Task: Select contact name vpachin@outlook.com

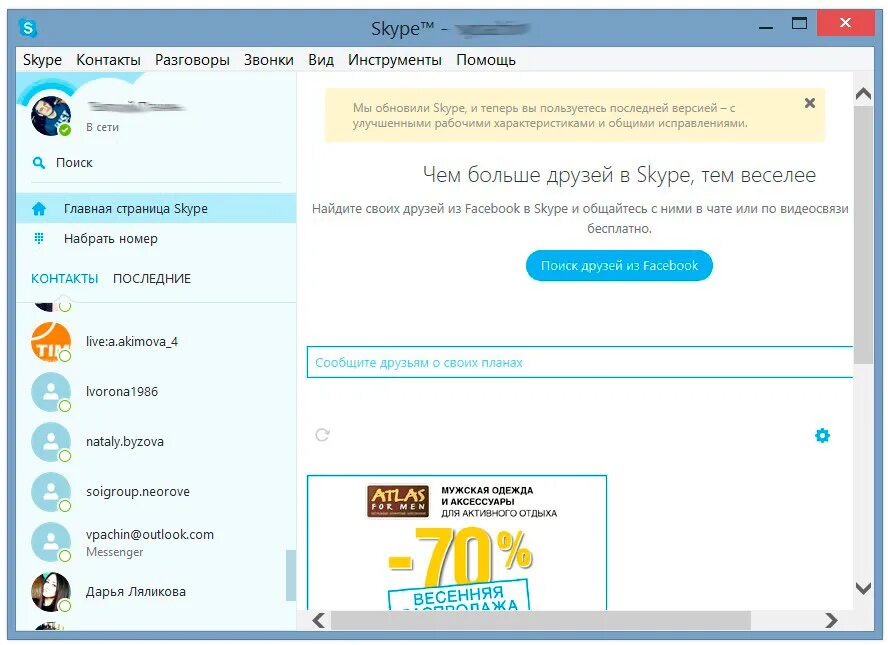Action: point(150,535)
